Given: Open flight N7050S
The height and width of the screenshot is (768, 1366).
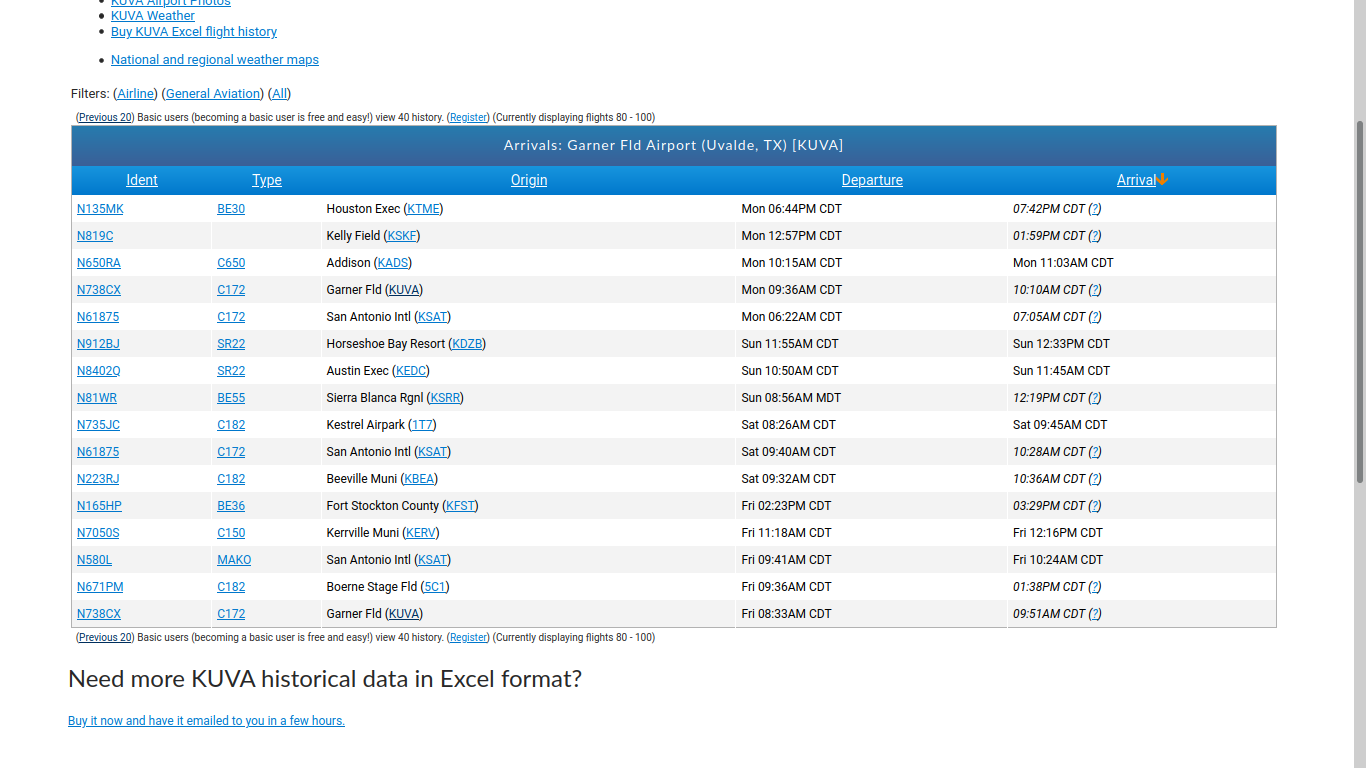Looking at the screenshot, I should [x=98, y=533].
